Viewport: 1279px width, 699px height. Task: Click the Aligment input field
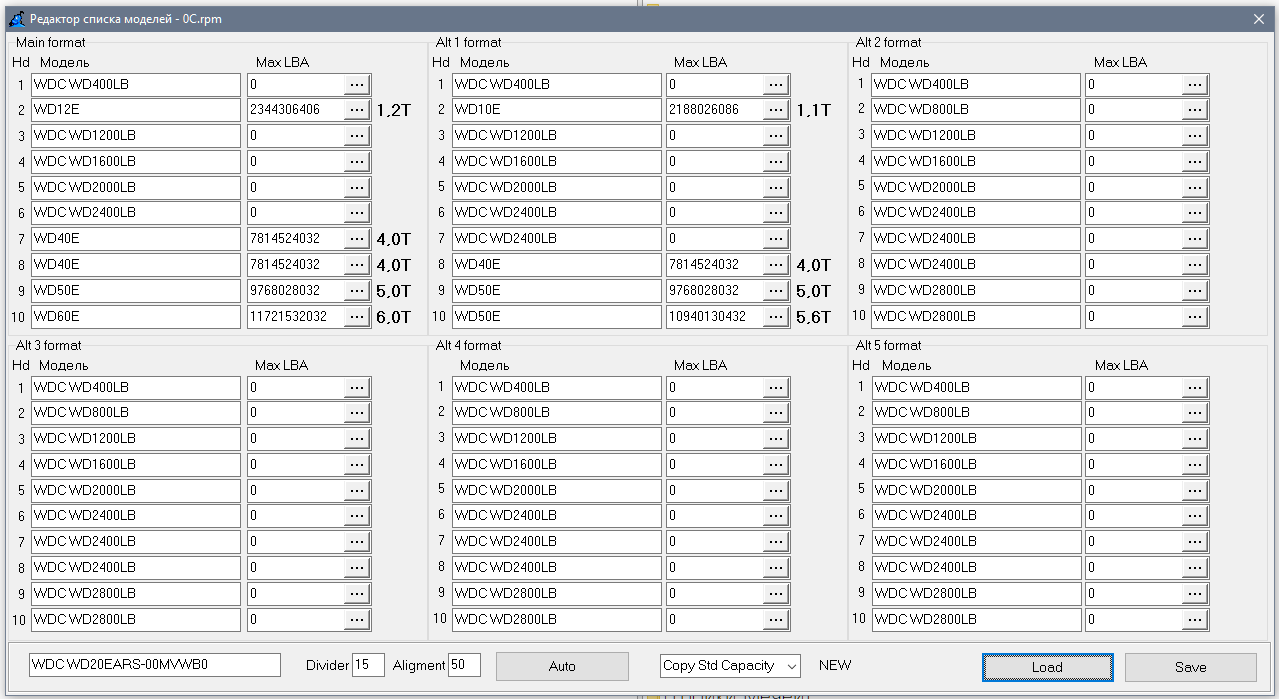click(464, 665)
